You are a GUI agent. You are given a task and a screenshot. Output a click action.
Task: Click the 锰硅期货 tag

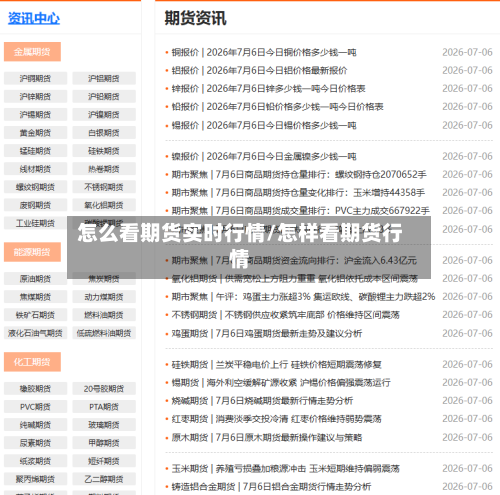[x=35, y=151]
